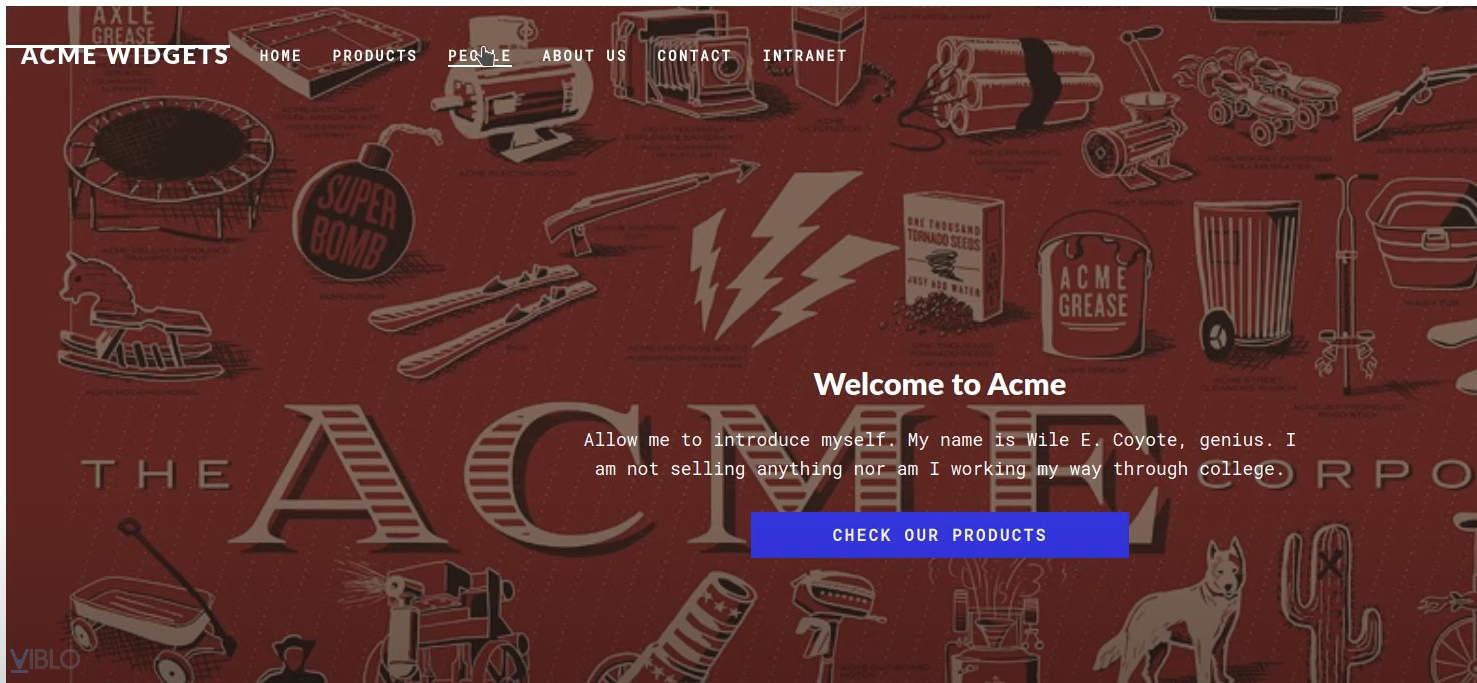Click the ACME WIDGETS site logo
Screen dimensions: 1477x683
click(x=125, y=55)
